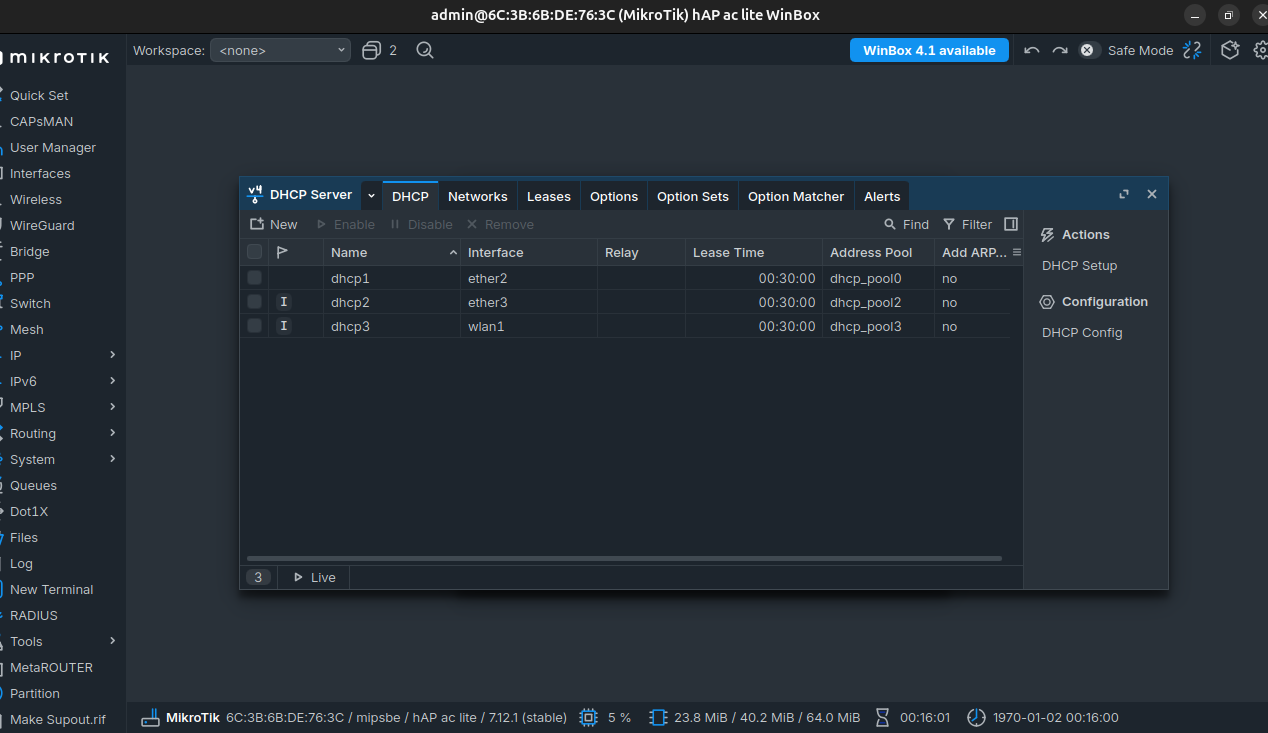Switch to the Option Matcher tab
The height and width of the screenshot is (733, 1268).
(x=796, y=196)
